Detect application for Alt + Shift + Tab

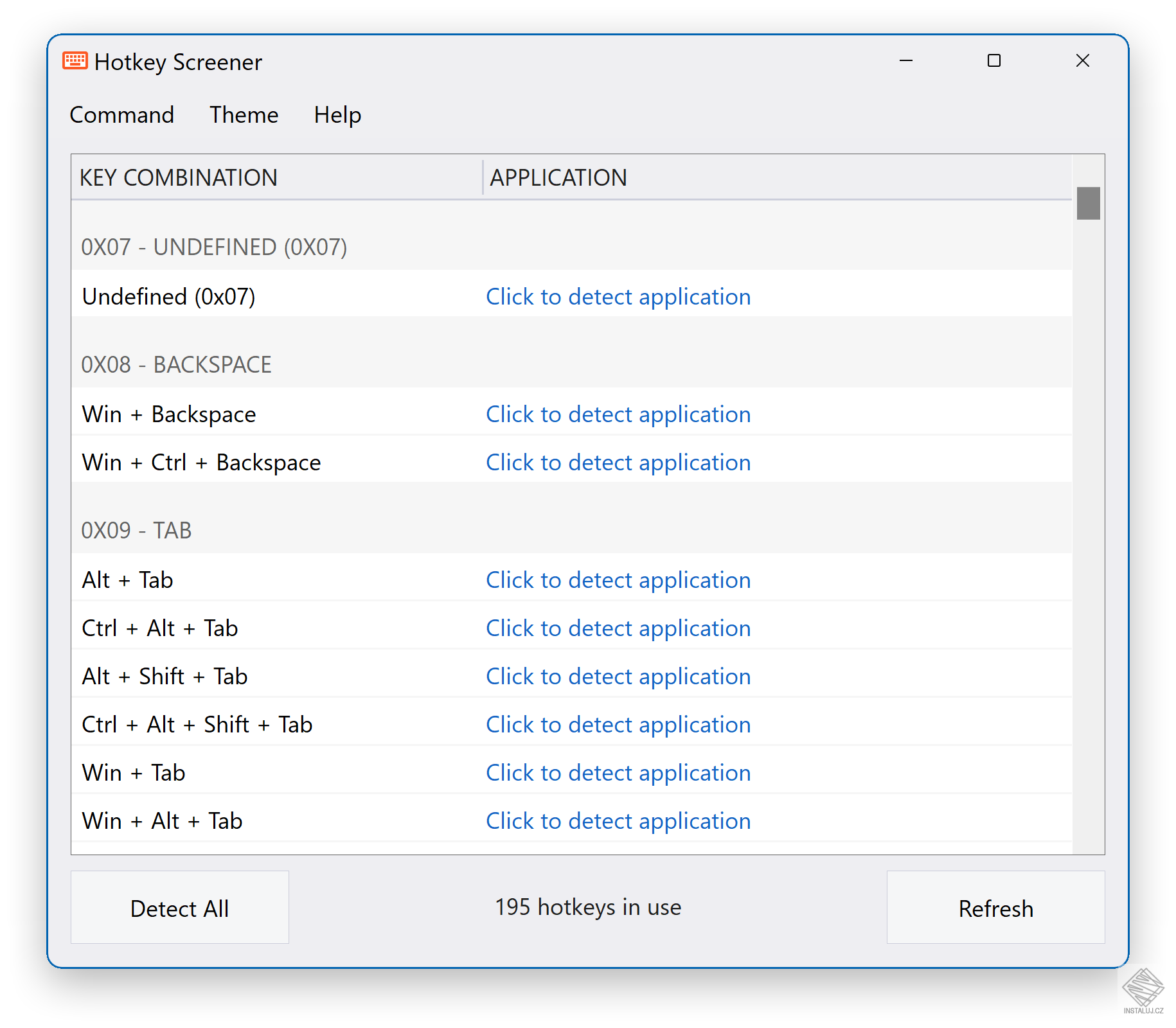pos(618,677)
